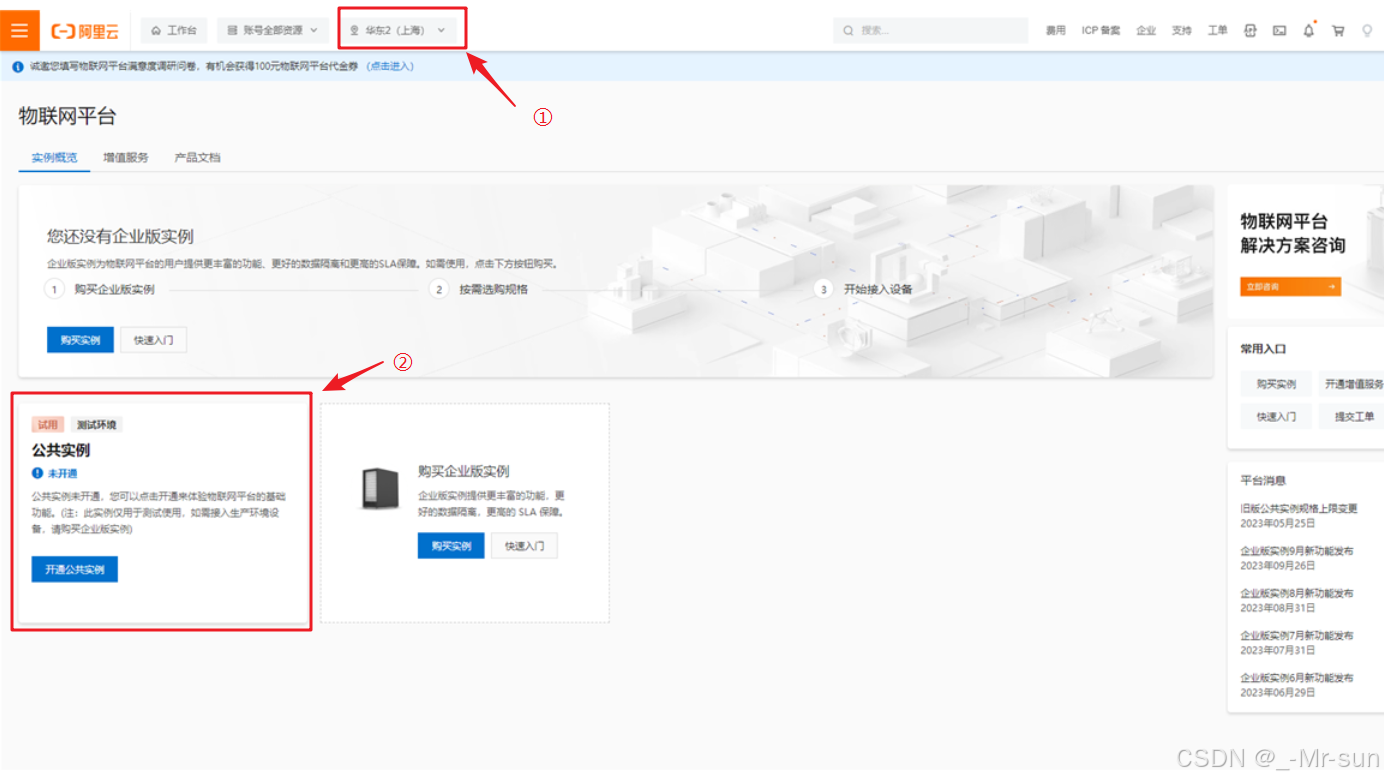The height and width of the screenshot is (781, 1384).
Task: Launch Cloud Shell terminal icon
Action: click(x=1279, y=31)
